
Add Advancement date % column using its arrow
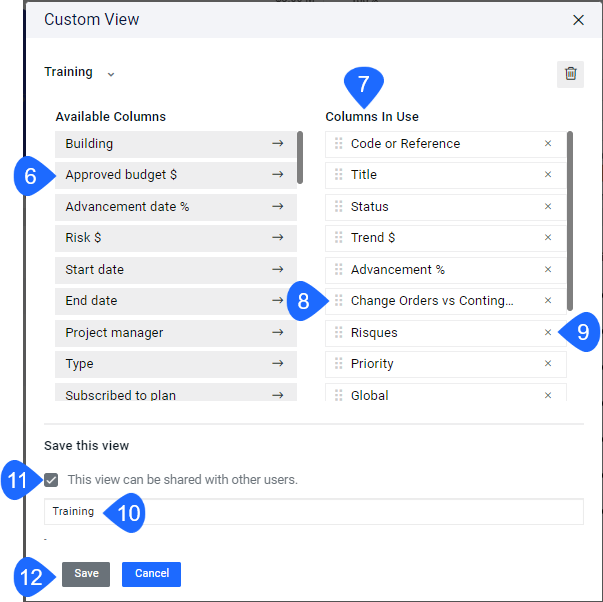point(278,207)
